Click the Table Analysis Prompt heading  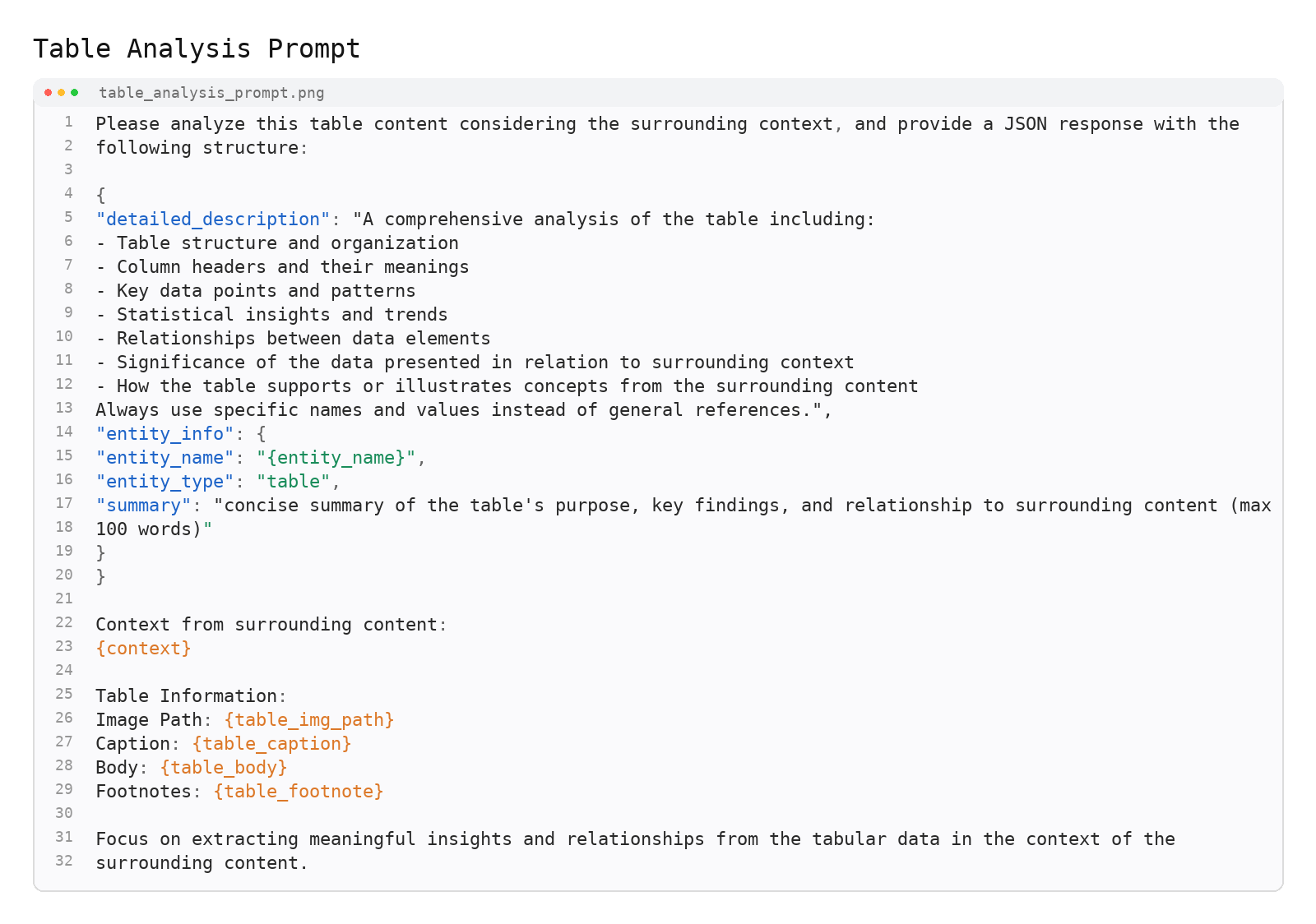coord(197,49)
